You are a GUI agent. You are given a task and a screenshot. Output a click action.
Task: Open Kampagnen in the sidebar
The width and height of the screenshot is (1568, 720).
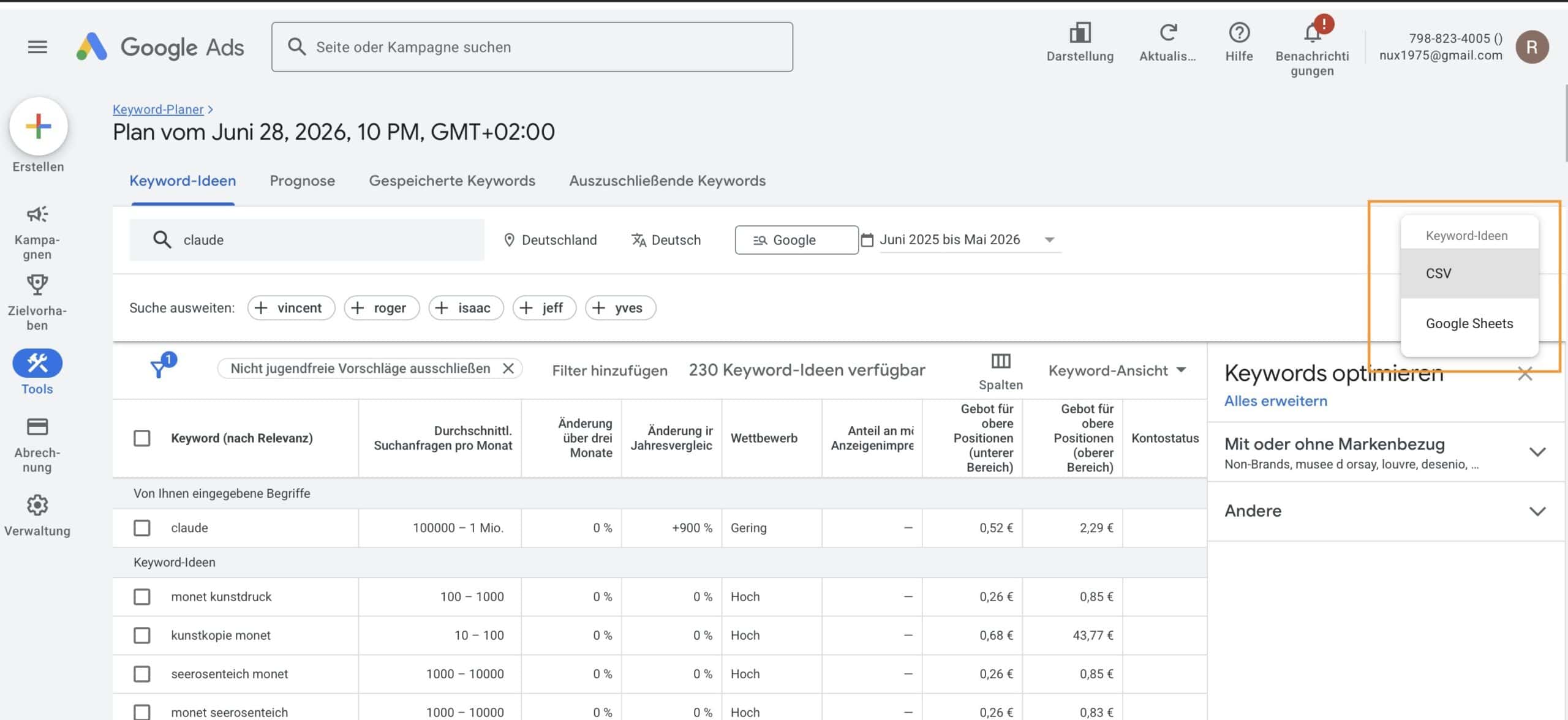point(37,233)
